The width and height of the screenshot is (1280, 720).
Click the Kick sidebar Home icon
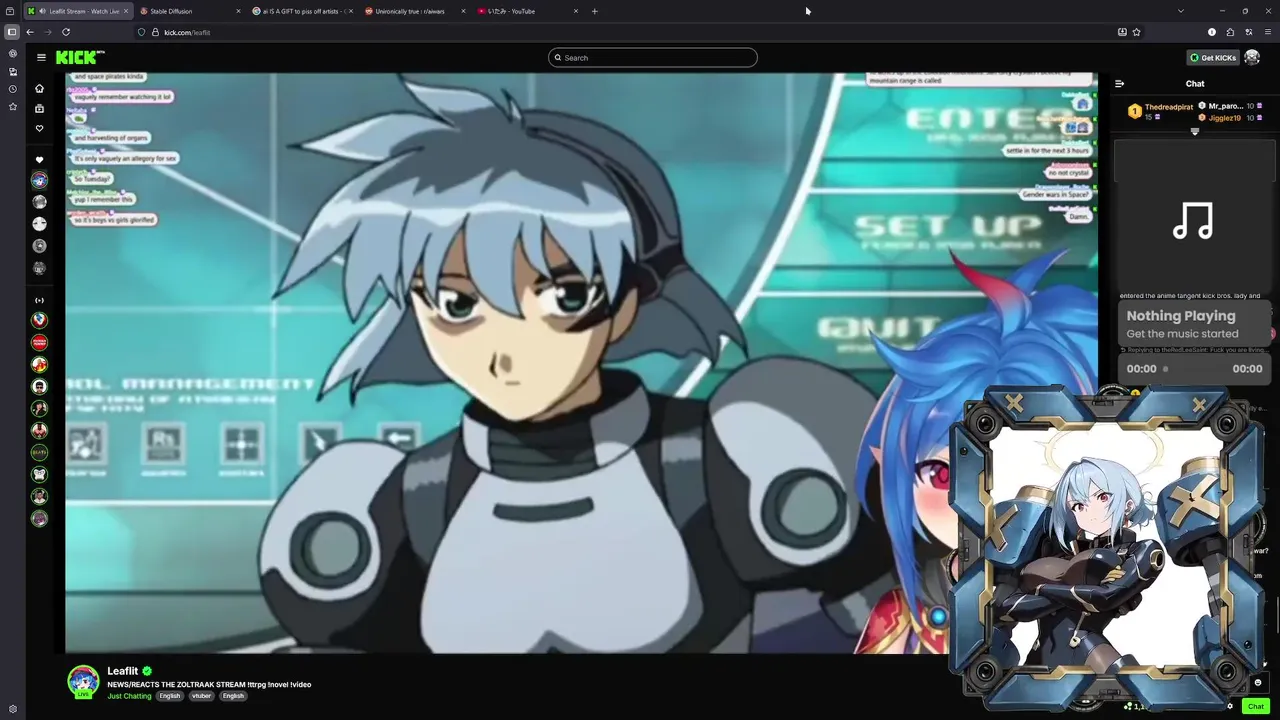[40, 88]
